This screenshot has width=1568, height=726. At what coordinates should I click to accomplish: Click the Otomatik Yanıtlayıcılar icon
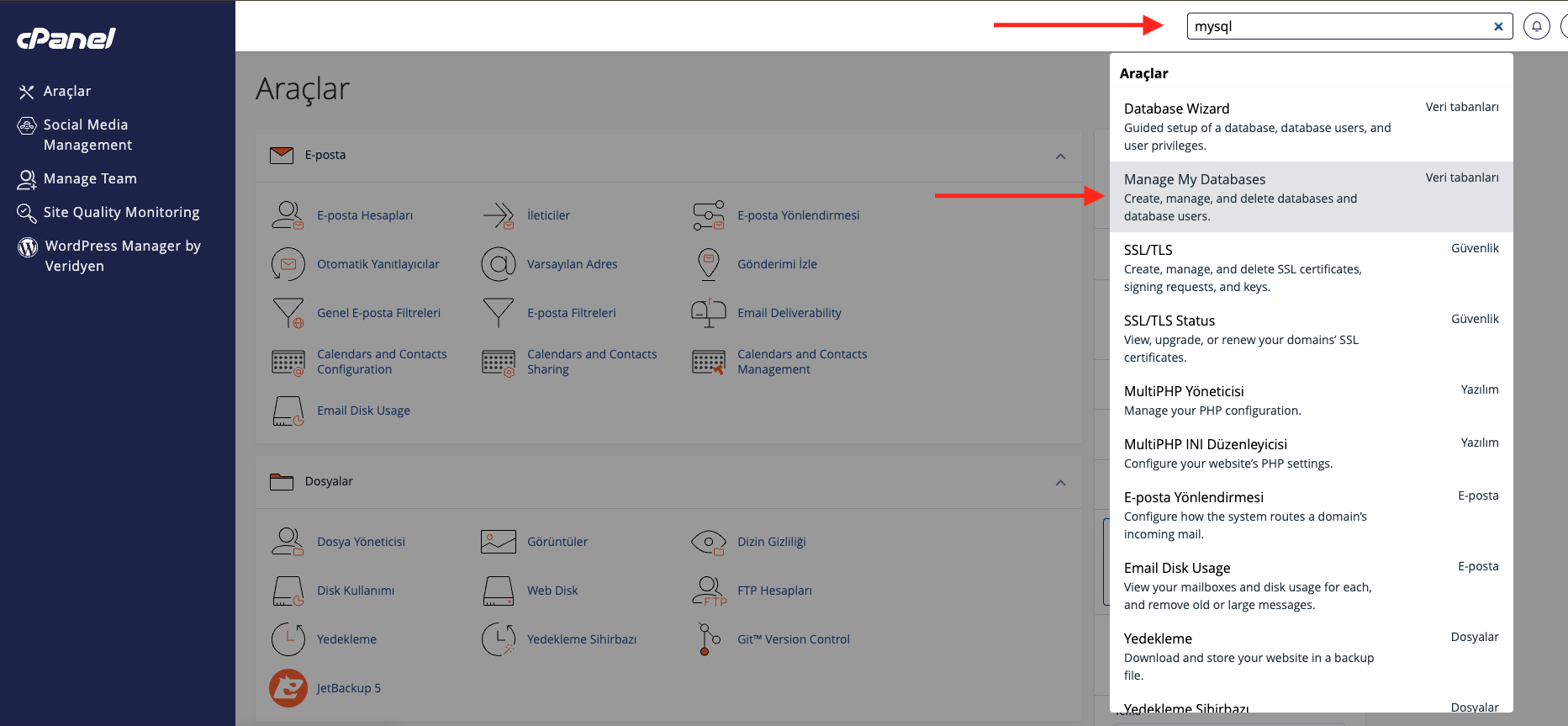click(x=288, y=264)
